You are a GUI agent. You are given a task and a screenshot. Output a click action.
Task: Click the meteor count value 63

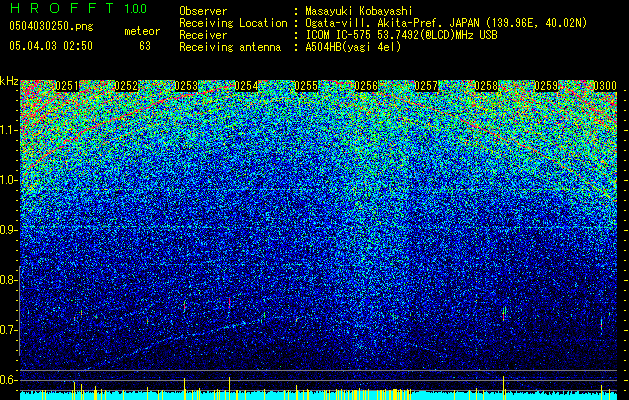[x=145, y=46]
